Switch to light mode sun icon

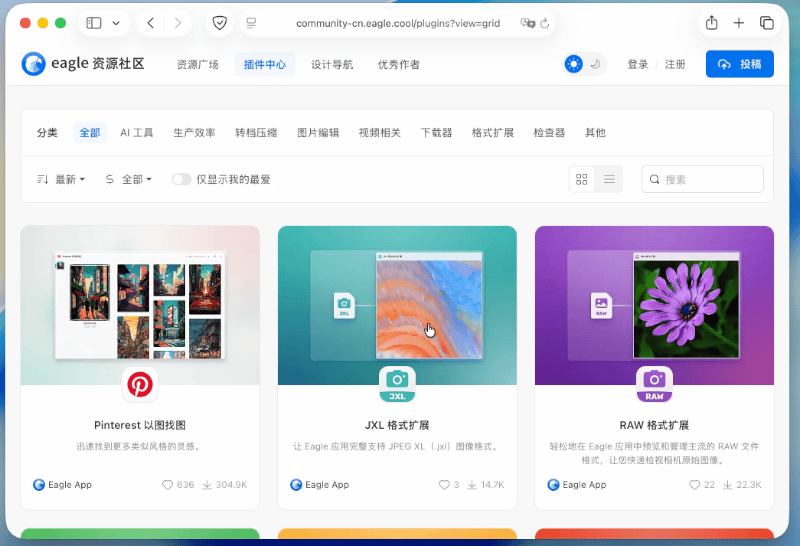click(x=574, y=64)
